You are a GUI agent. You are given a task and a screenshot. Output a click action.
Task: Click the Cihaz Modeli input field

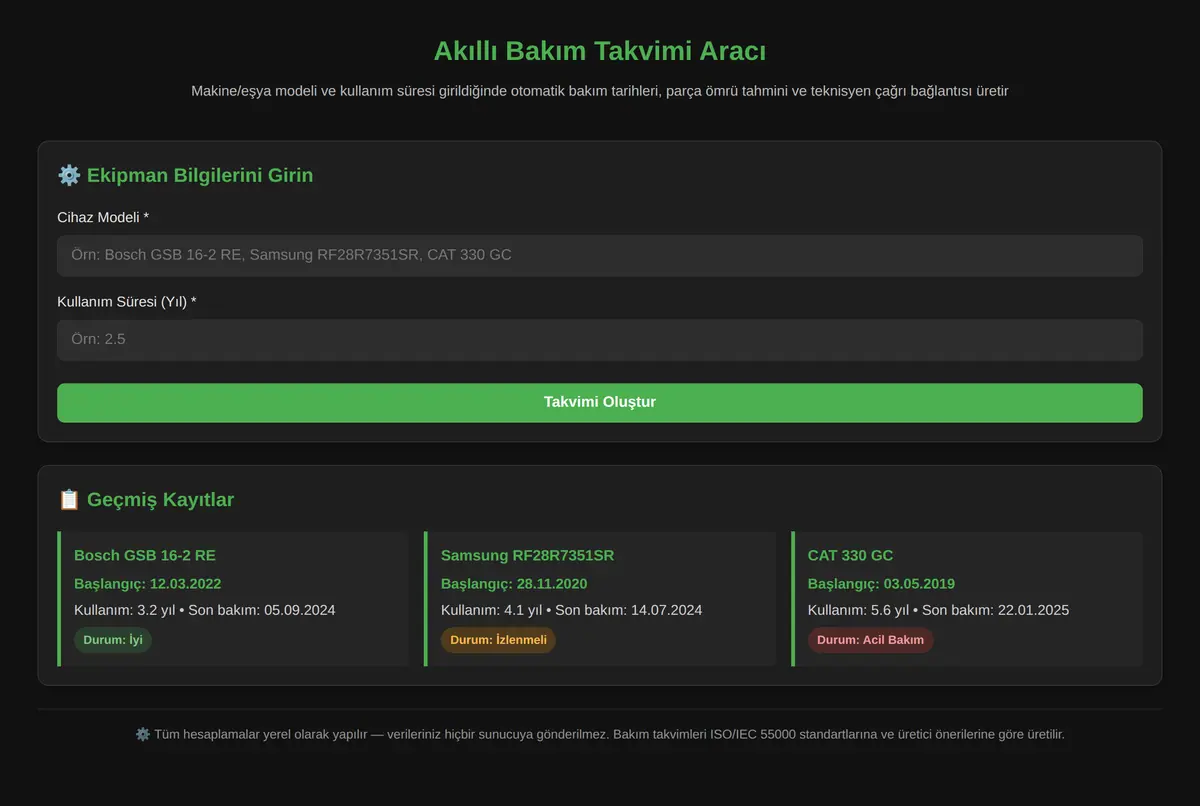(x=600, y=255)
